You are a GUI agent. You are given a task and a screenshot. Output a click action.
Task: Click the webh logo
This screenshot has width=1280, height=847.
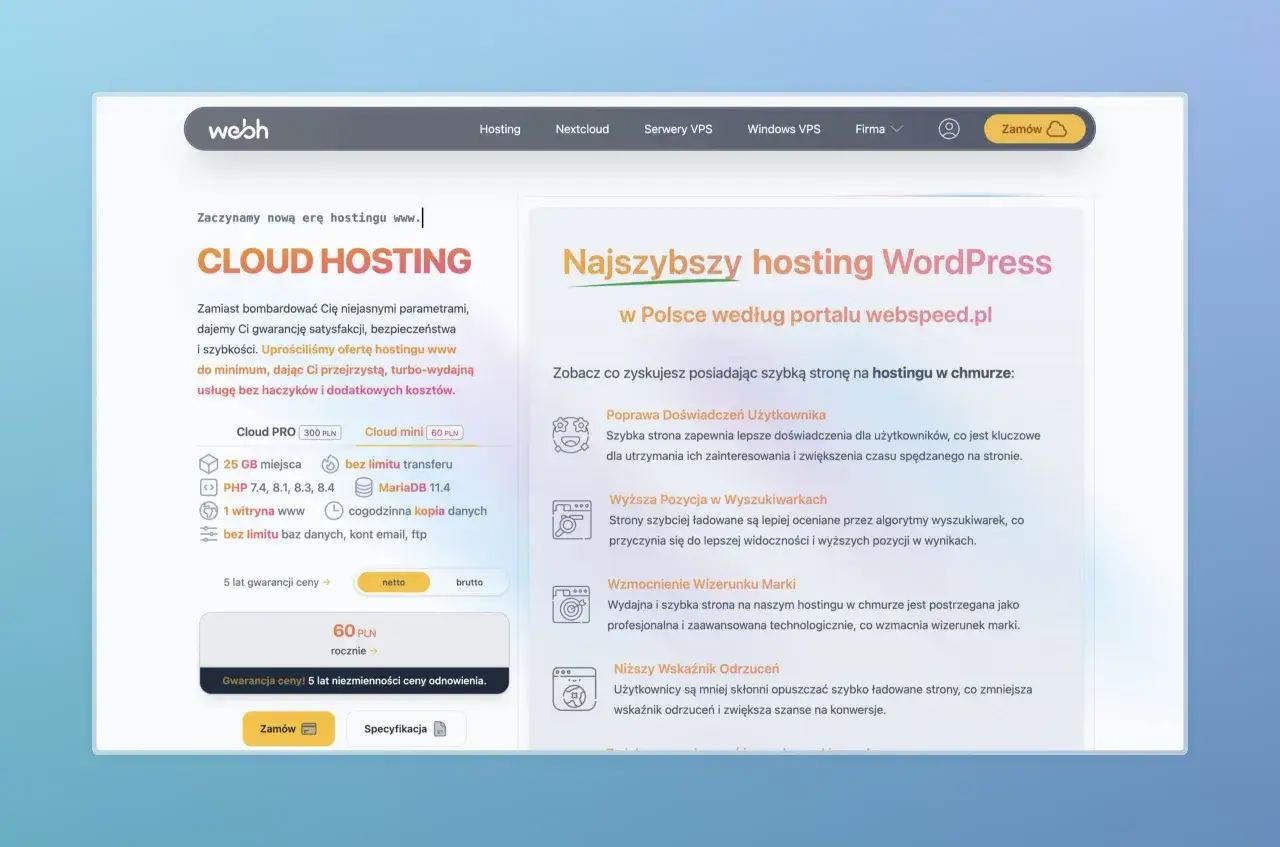[238, 129]
